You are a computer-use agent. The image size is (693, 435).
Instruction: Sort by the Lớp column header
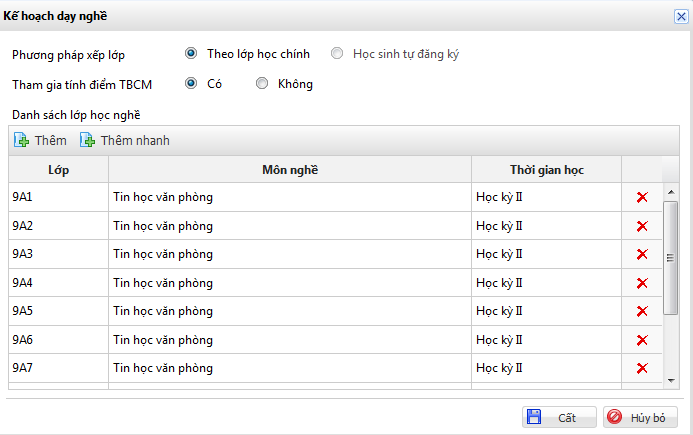click(58, 170)
